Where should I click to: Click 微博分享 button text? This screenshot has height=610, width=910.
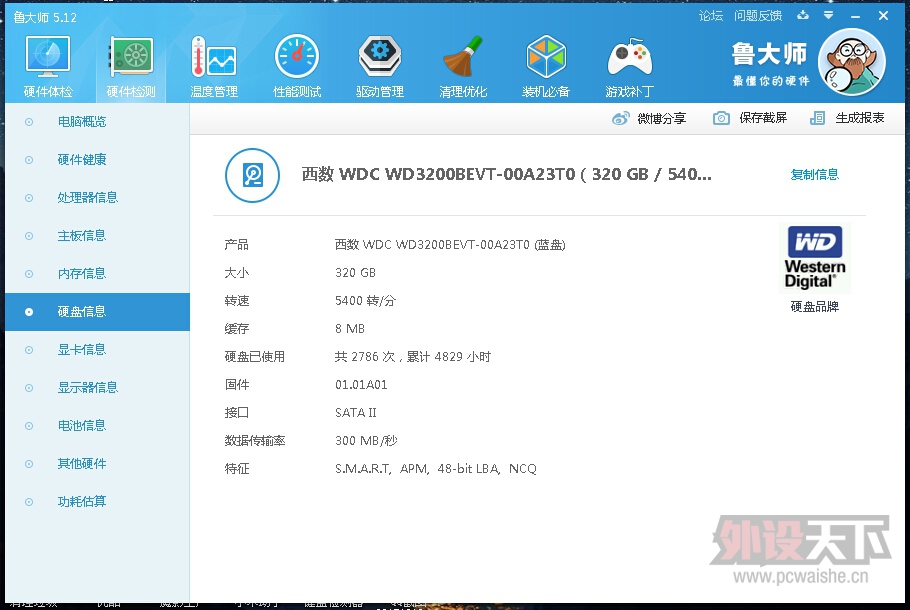pos(662,118)
